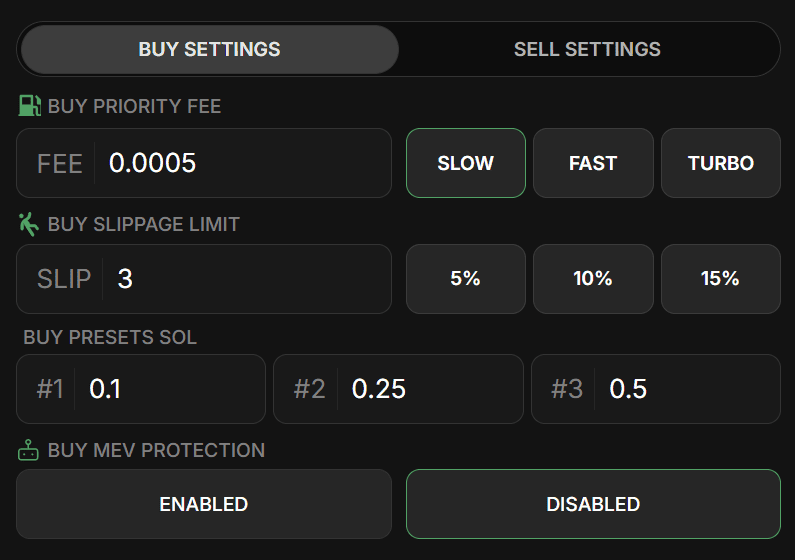Click the gas pump priority fee icon
Screen dimensions: 795x560
(x=29, y=106)
